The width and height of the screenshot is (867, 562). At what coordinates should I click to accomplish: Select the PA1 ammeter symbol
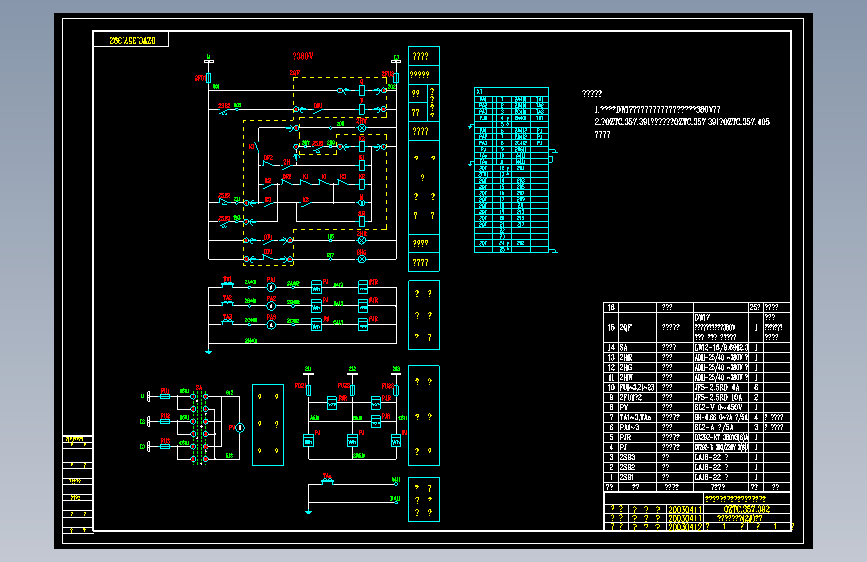271,287
